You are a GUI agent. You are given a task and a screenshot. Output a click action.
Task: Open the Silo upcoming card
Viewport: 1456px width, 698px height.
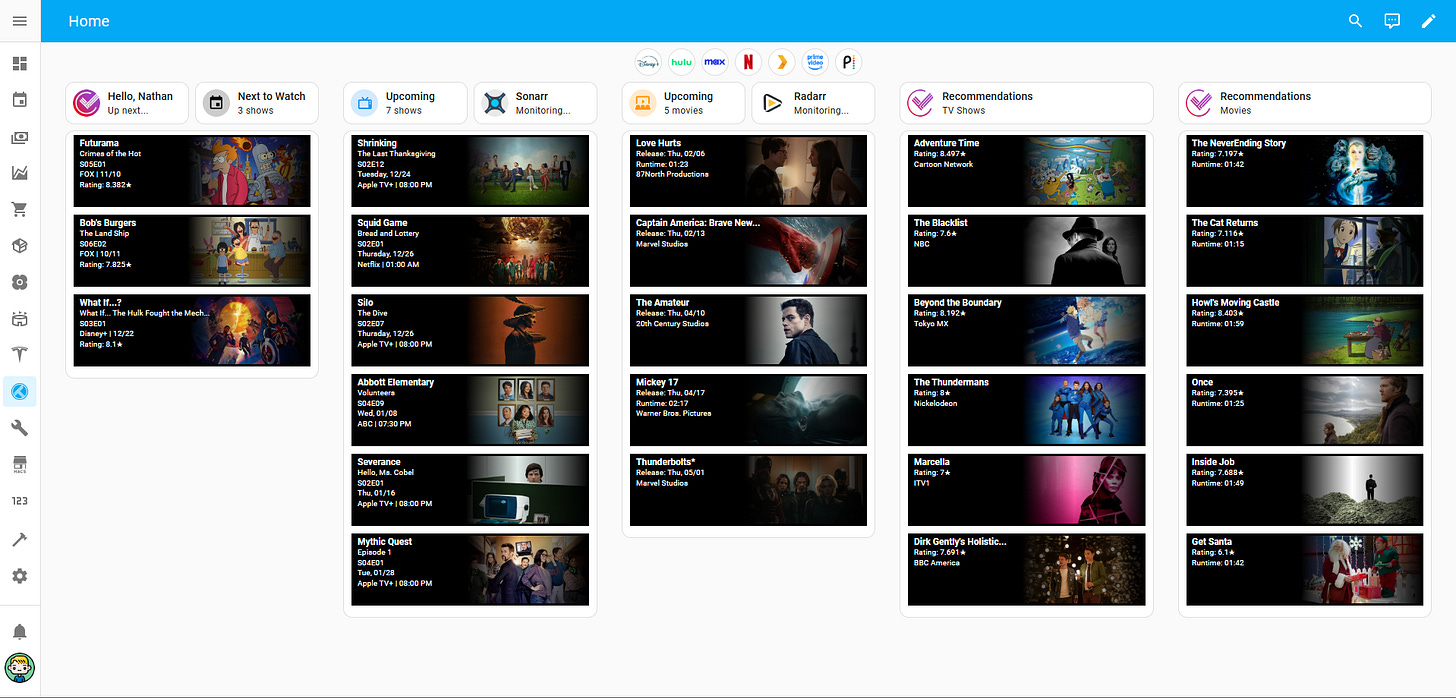pyautogui.click(x=470, y=330)
